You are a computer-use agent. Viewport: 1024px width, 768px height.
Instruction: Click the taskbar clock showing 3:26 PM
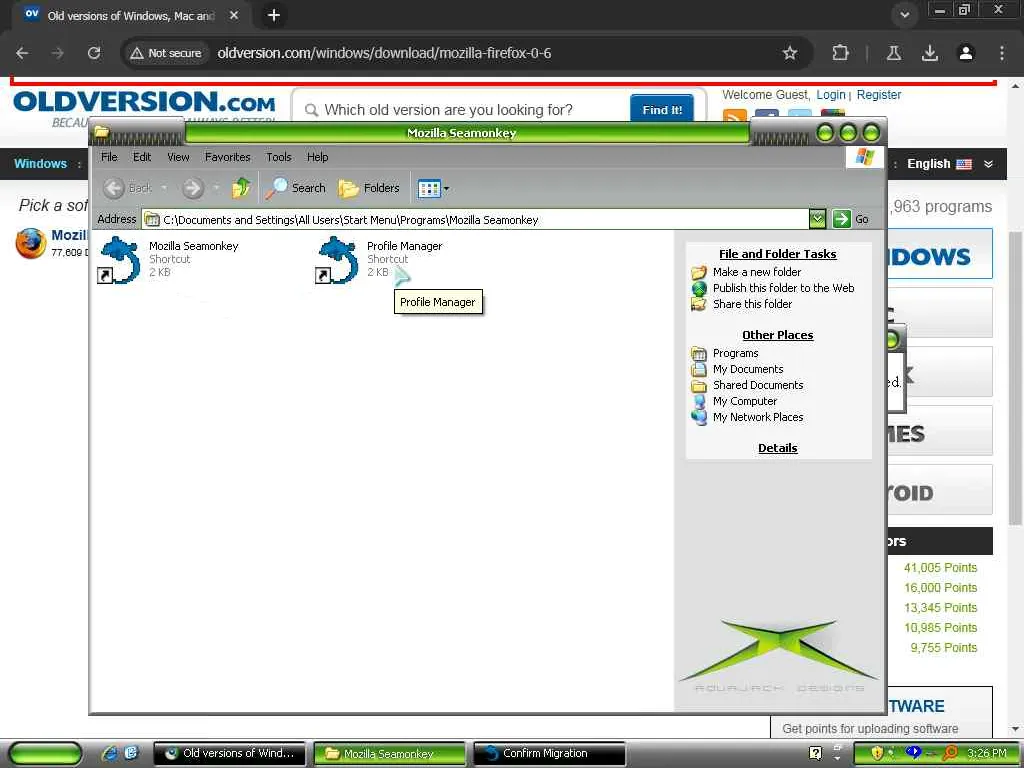point(987,754)
